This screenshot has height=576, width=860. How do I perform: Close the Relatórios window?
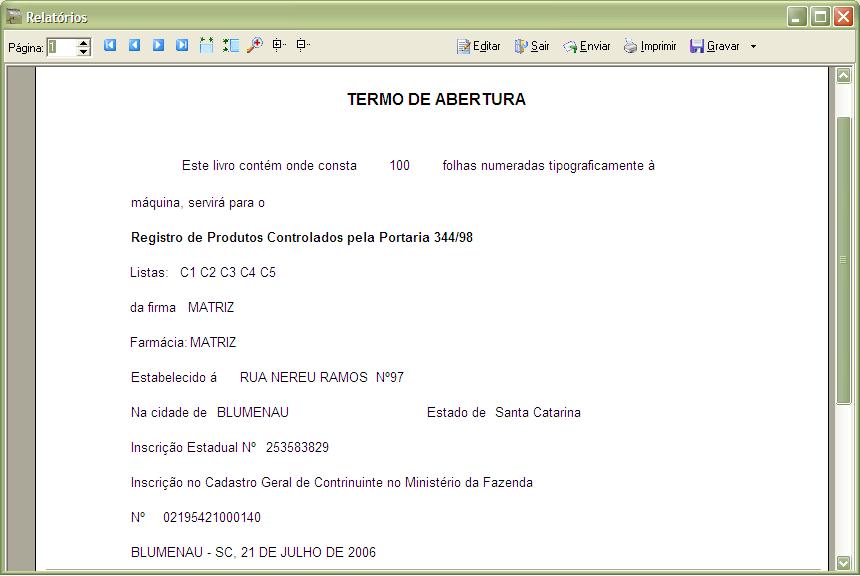843,17
